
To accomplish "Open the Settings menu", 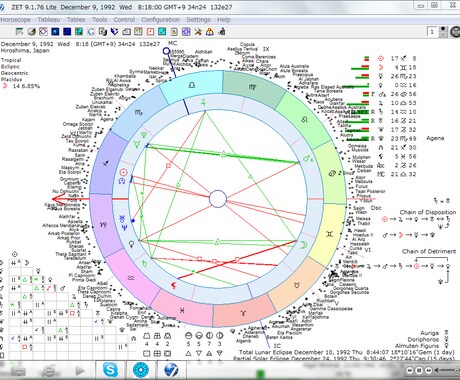I will [x=198, y=20].
